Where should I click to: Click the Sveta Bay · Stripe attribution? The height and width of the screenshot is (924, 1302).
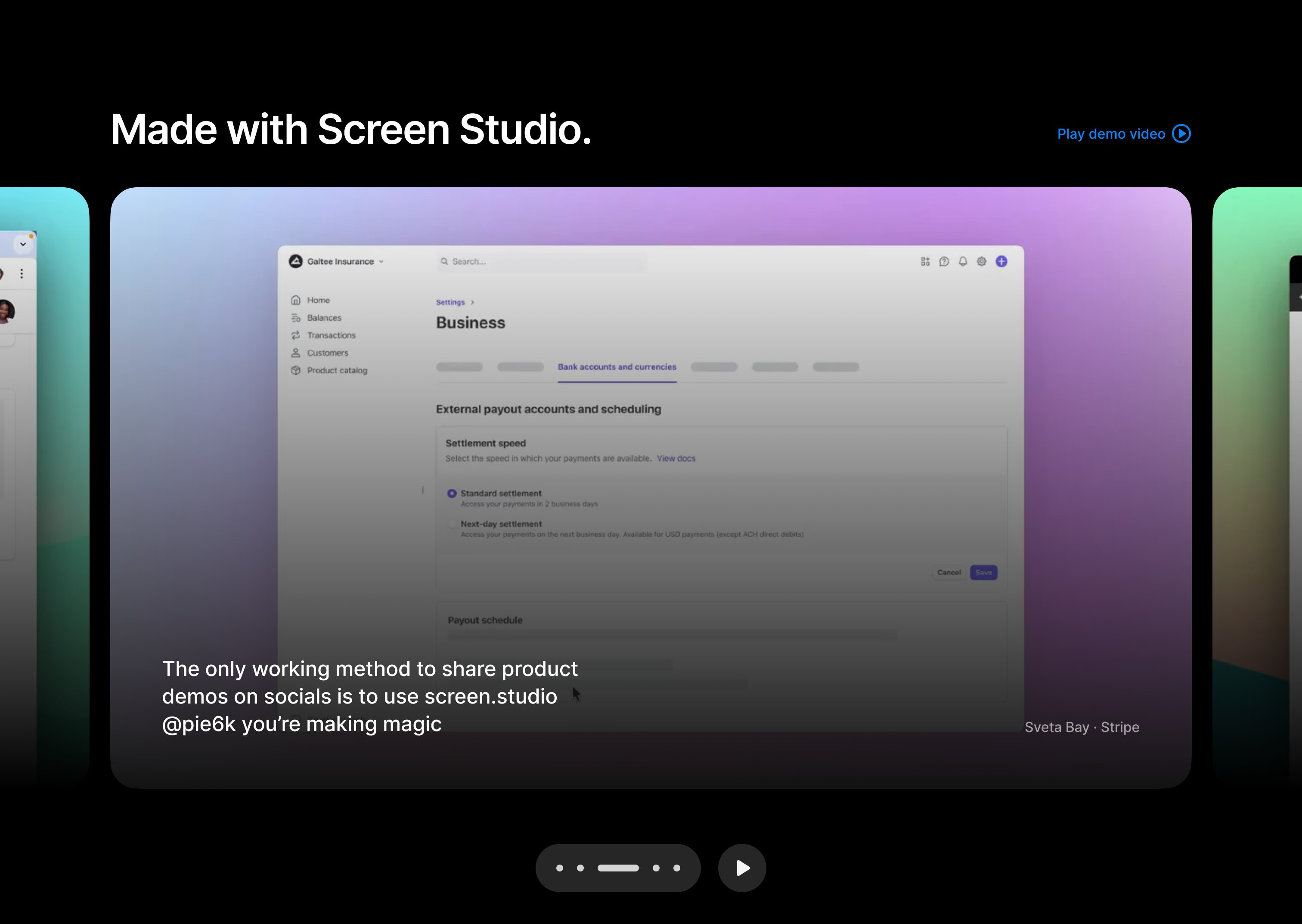pos(1081,727)
